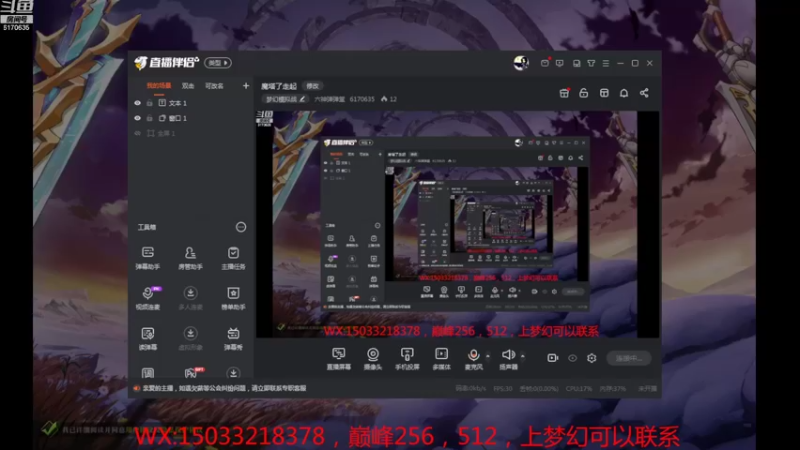Open the 房管助手 room manager tool
This screenshot has height=450, width=800.
click(190, 258)
